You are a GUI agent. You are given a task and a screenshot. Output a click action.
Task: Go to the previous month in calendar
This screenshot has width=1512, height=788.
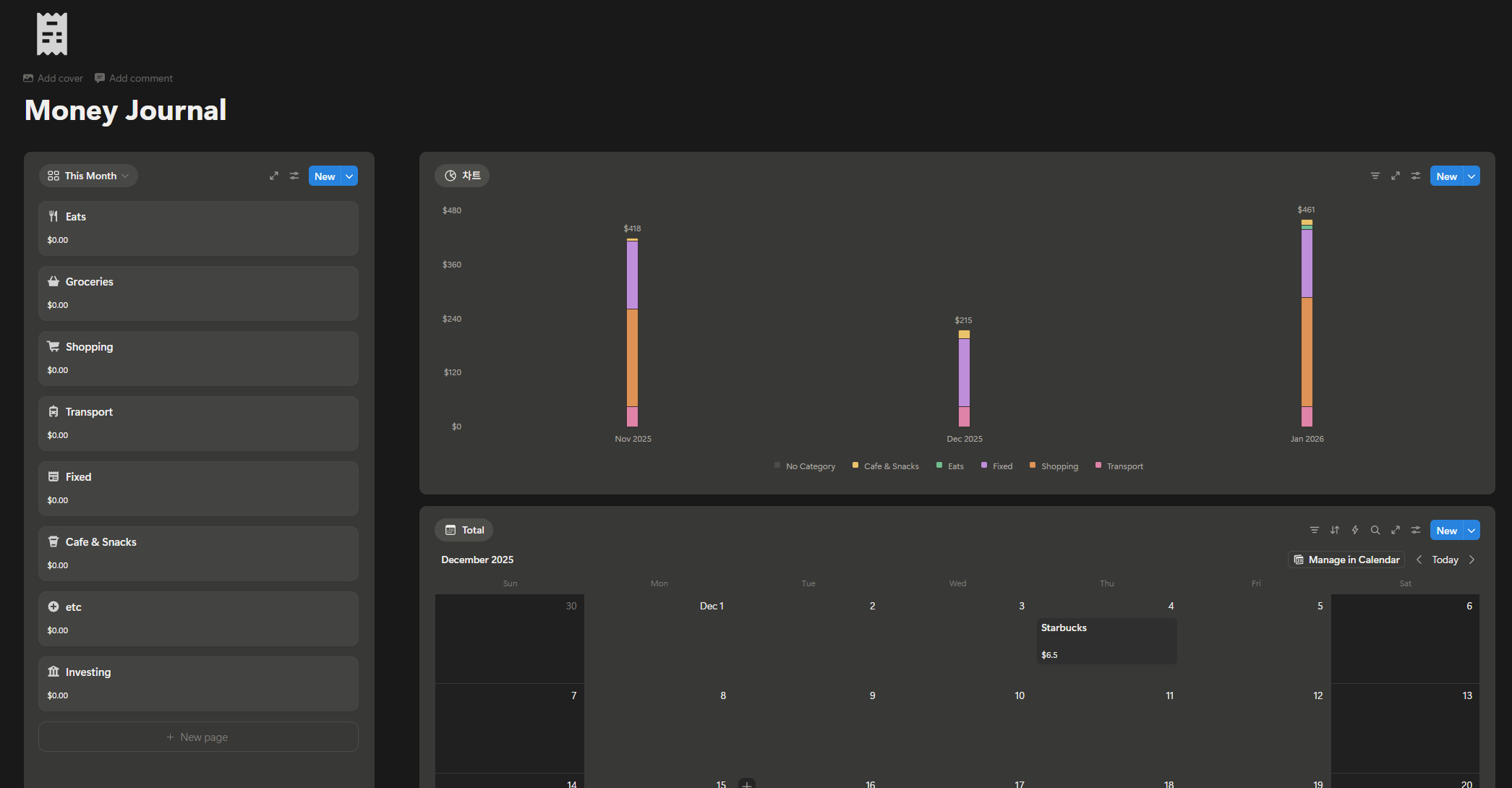(x=1419, y=560)
